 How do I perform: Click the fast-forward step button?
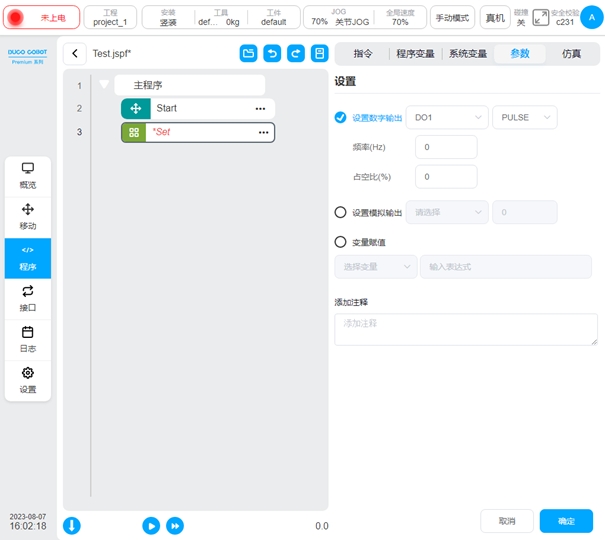tap(174, 525)
